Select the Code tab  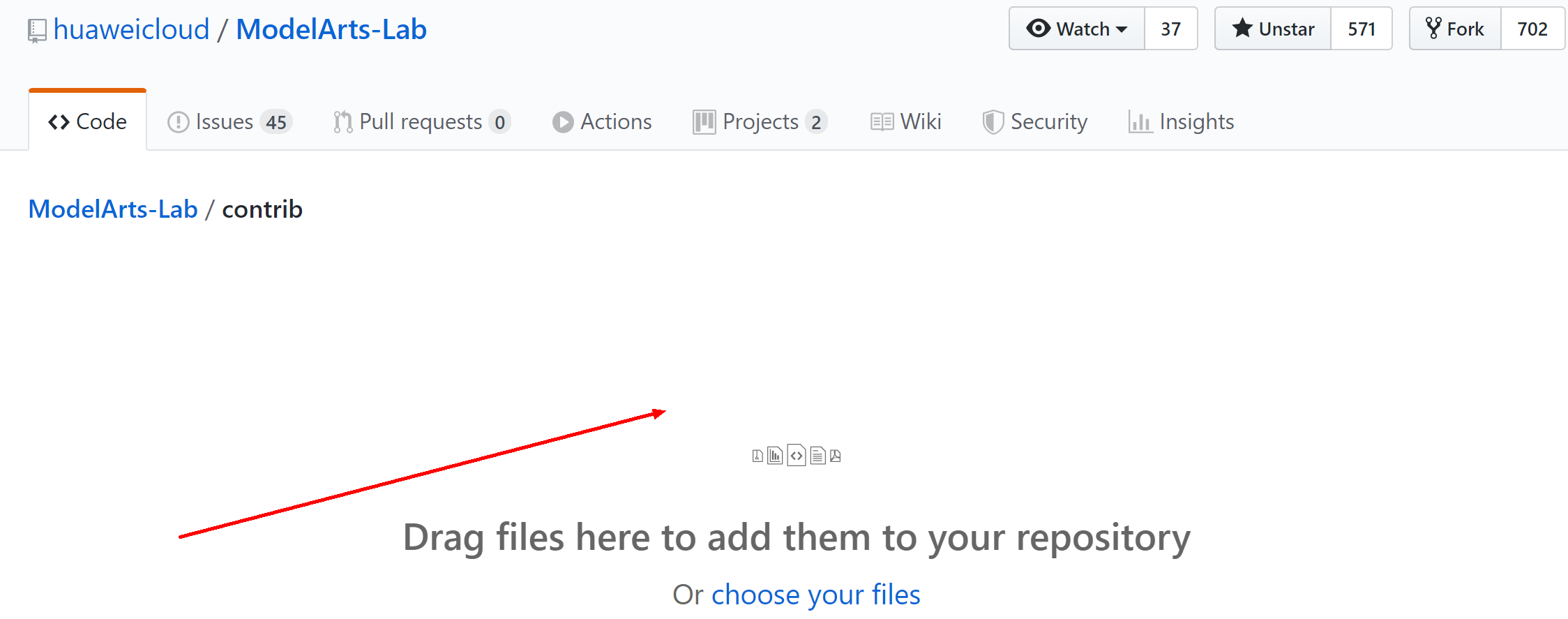(x=87, y=121)
